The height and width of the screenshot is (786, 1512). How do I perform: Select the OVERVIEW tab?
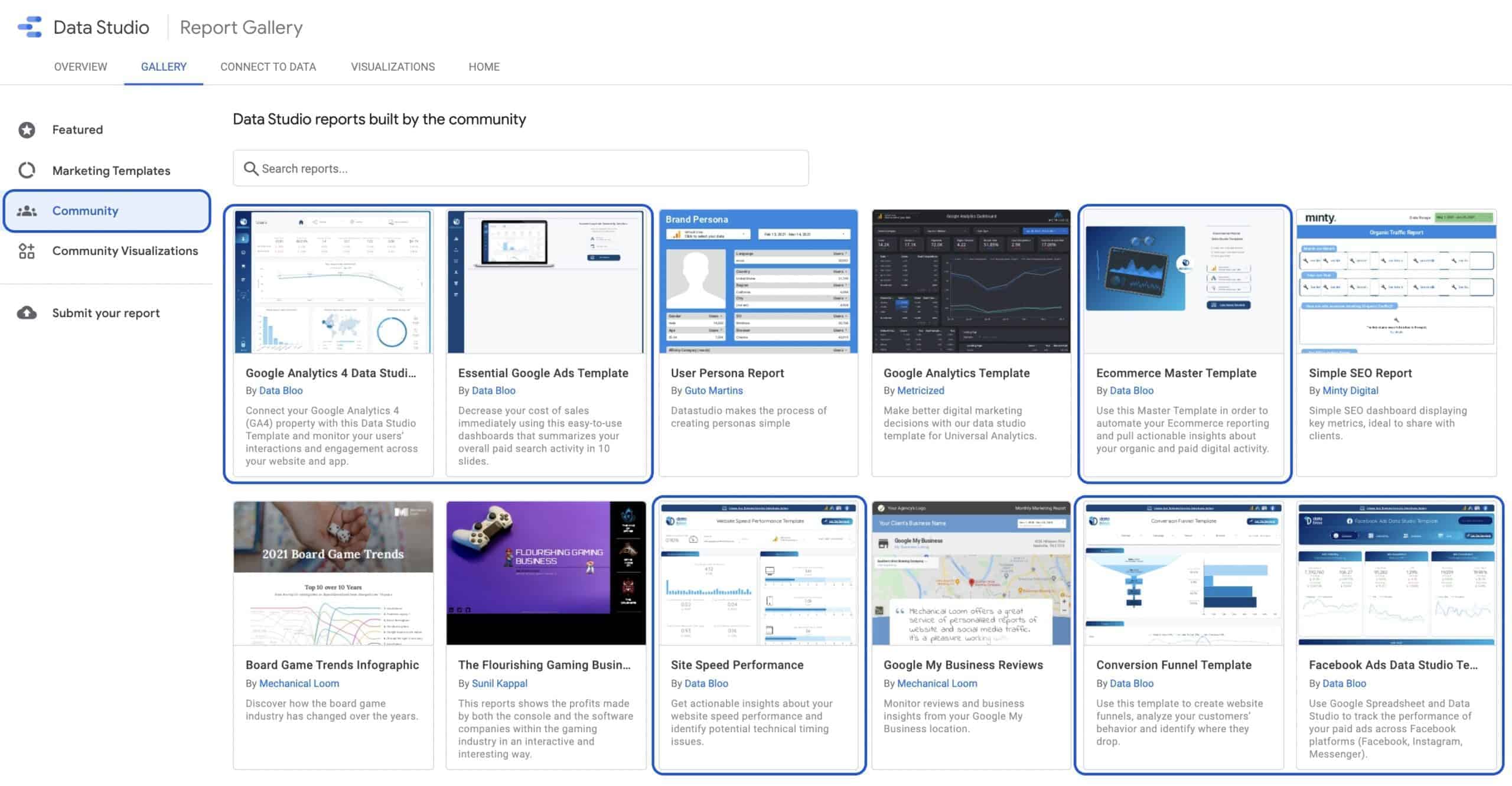[80, 66]
